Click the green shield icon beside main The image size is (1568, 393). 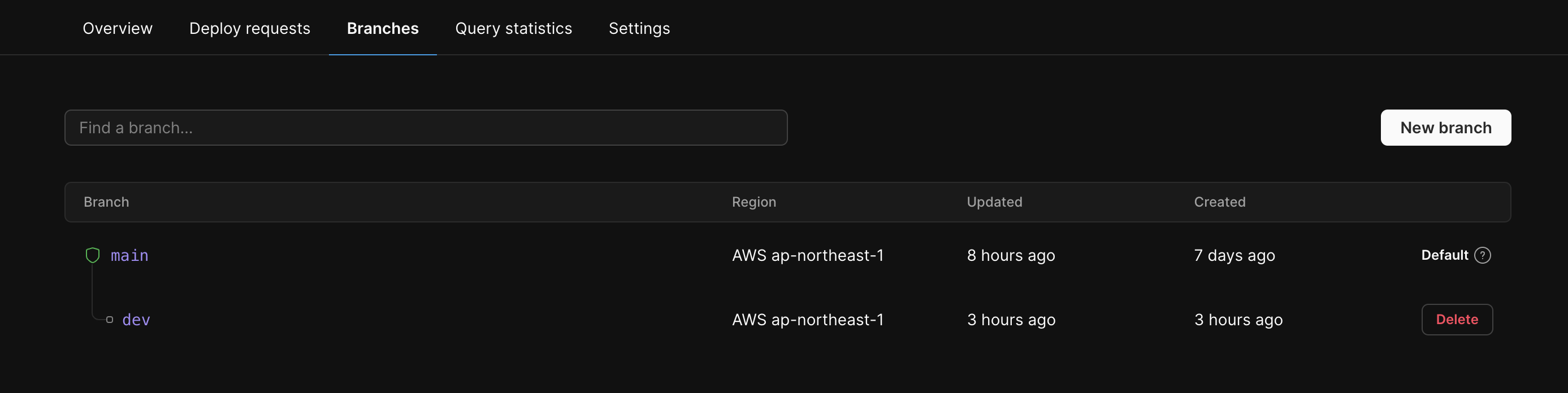93,256
